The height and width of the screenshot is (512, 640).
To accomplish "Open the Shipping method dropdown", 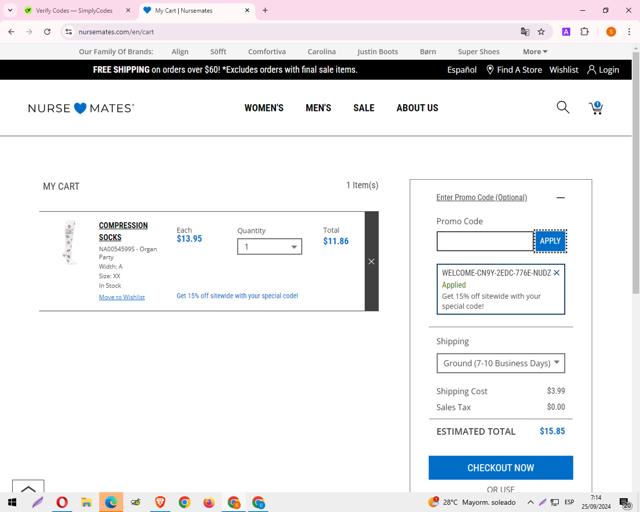I will tap(501, 363).
